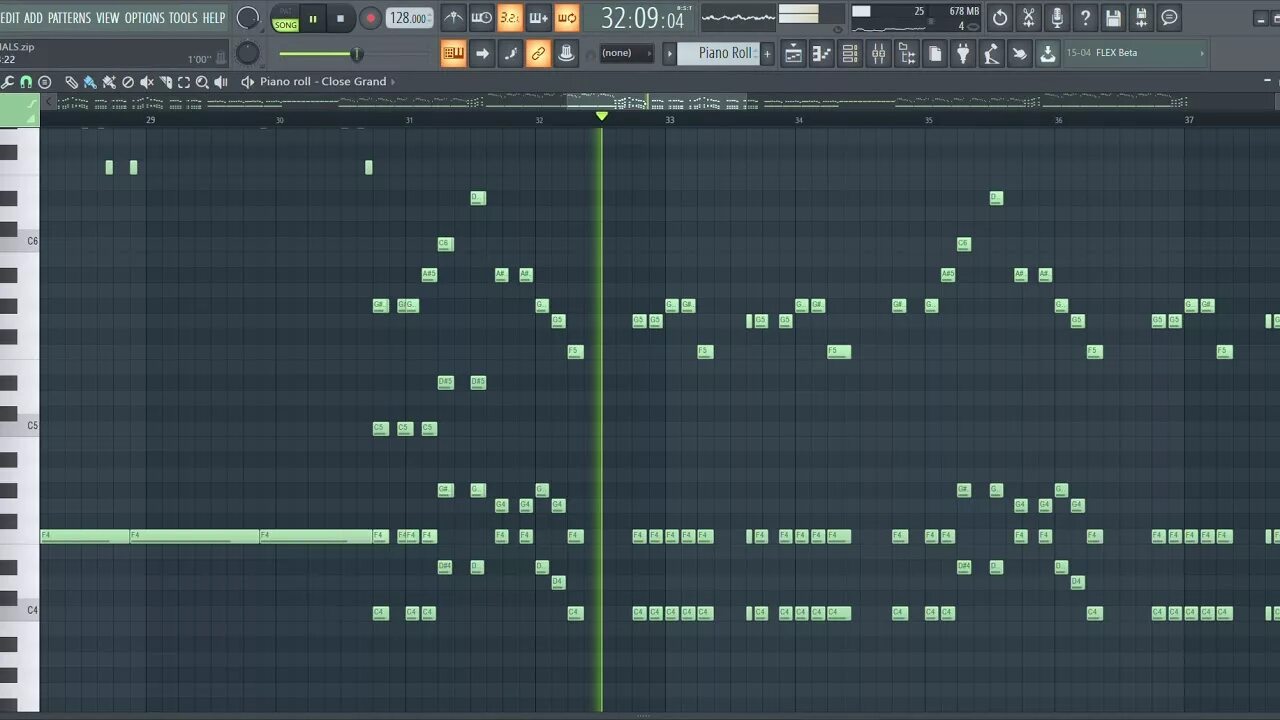Pause playback
This screenshot has height=720, width=1280.
tap(313, 18)
